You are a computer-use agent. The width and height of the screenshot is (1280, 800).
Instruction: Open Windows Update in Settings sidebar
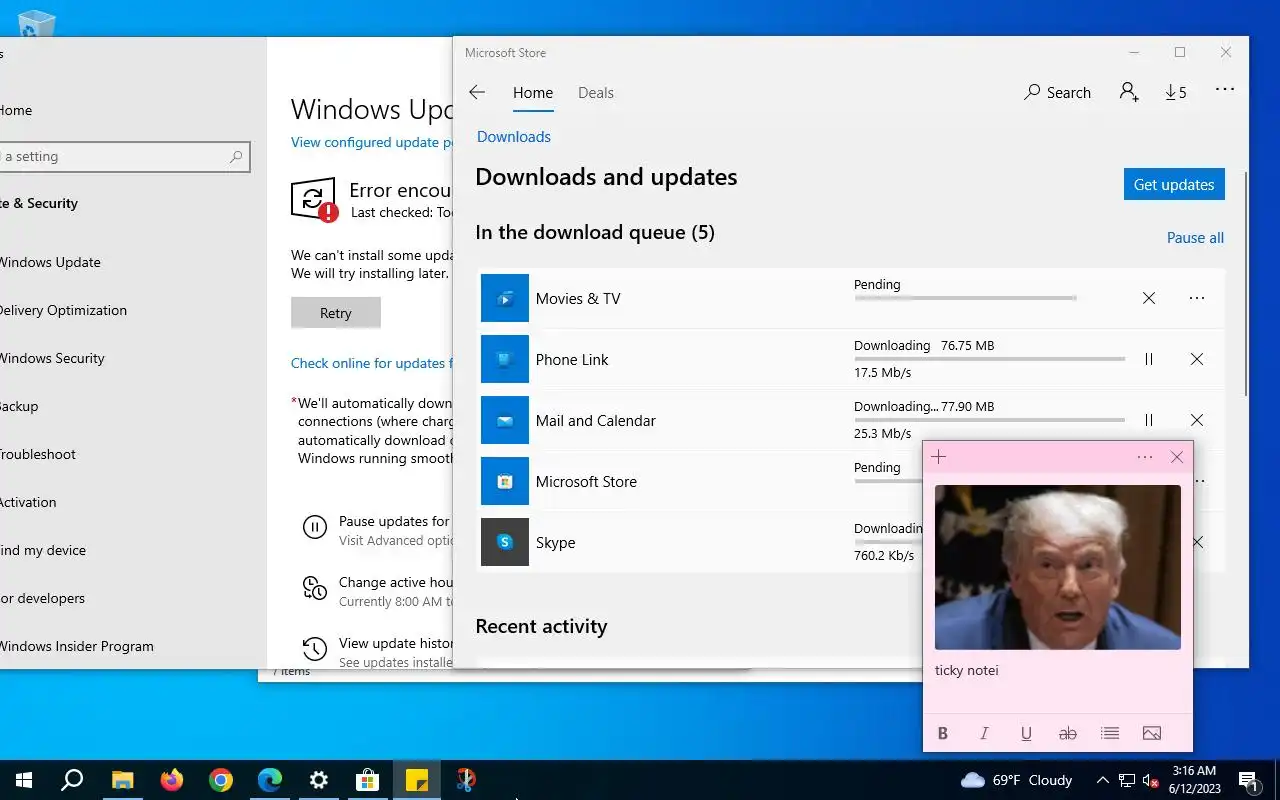click(x=50, y=262)
